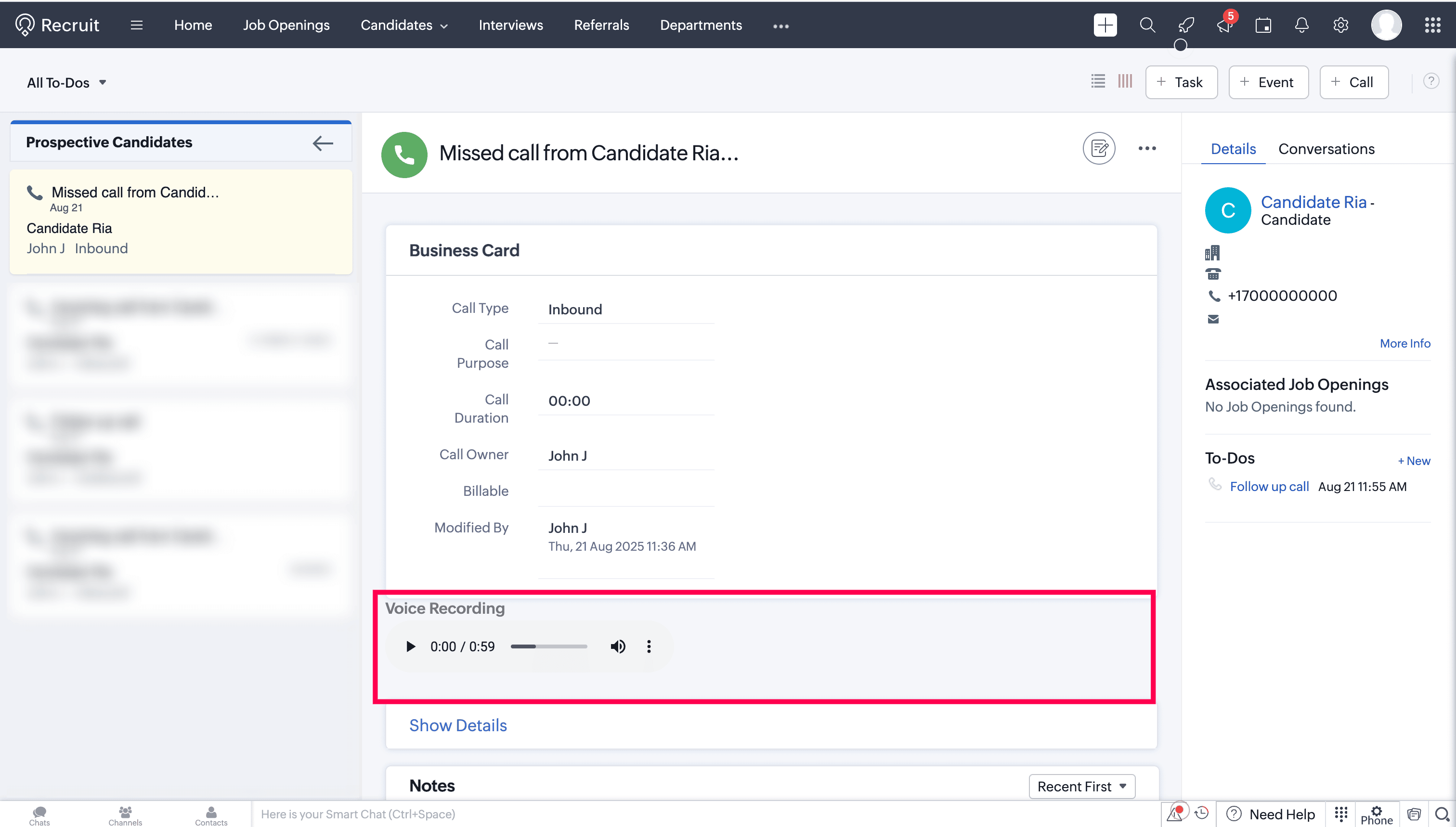Expand the All To-Dos dropdown
1456x827 pixels.
click(x=67, y=83)
